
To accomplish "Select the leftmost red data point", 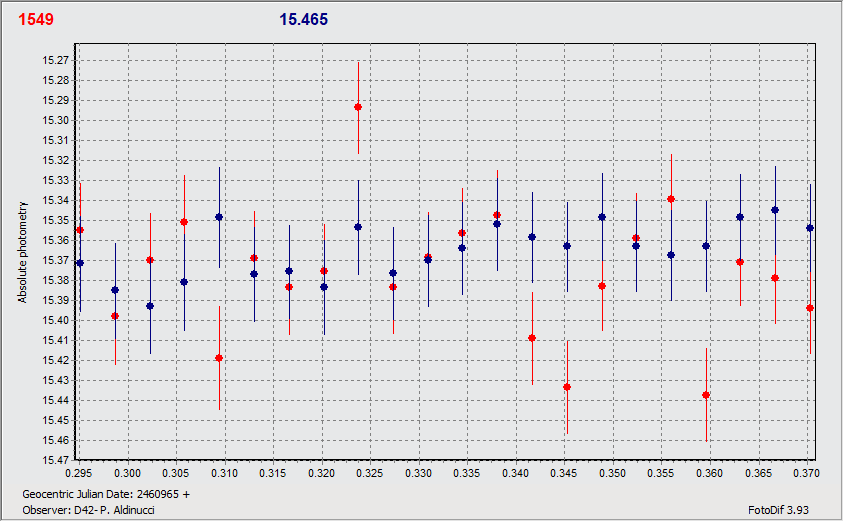I will (x=80, y=230).
